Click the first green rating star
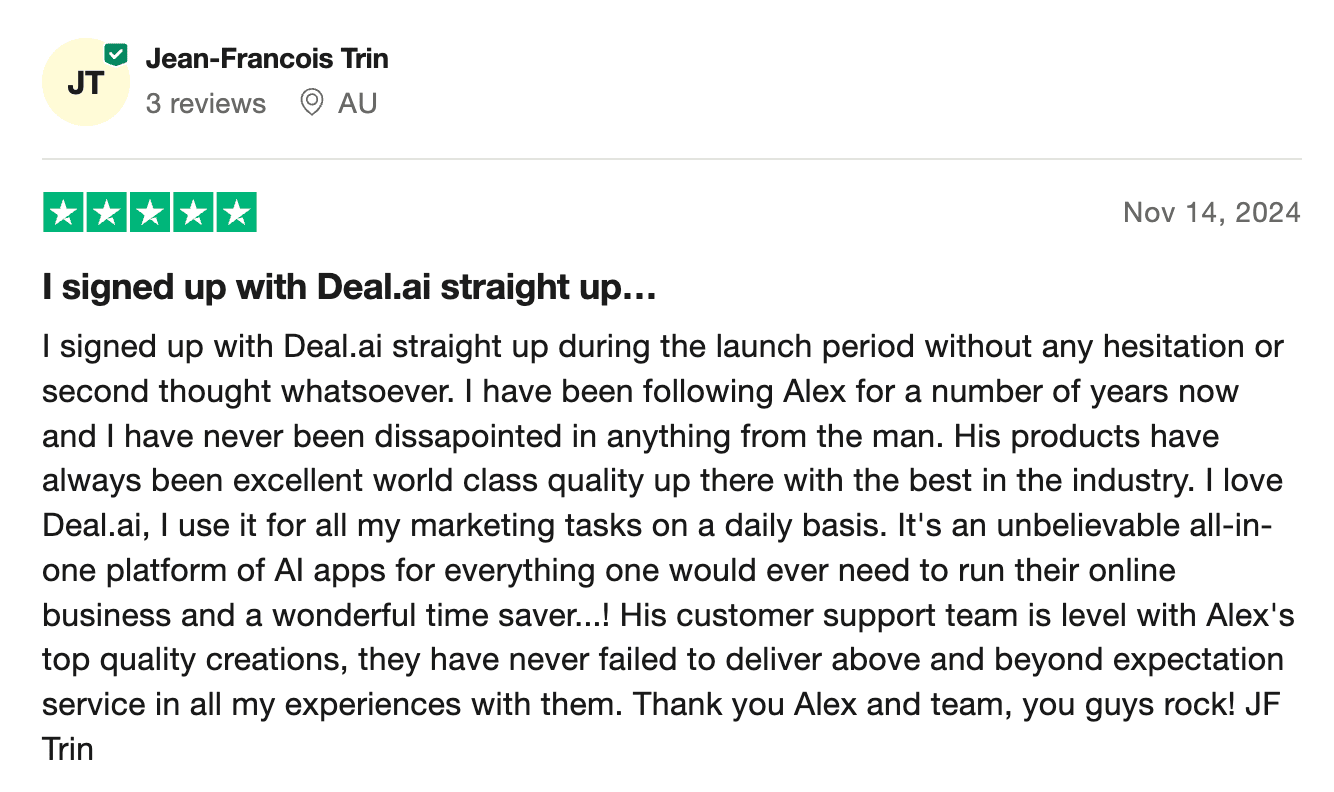This screenshot has height=792, width=1334. [x=64, y=213]
